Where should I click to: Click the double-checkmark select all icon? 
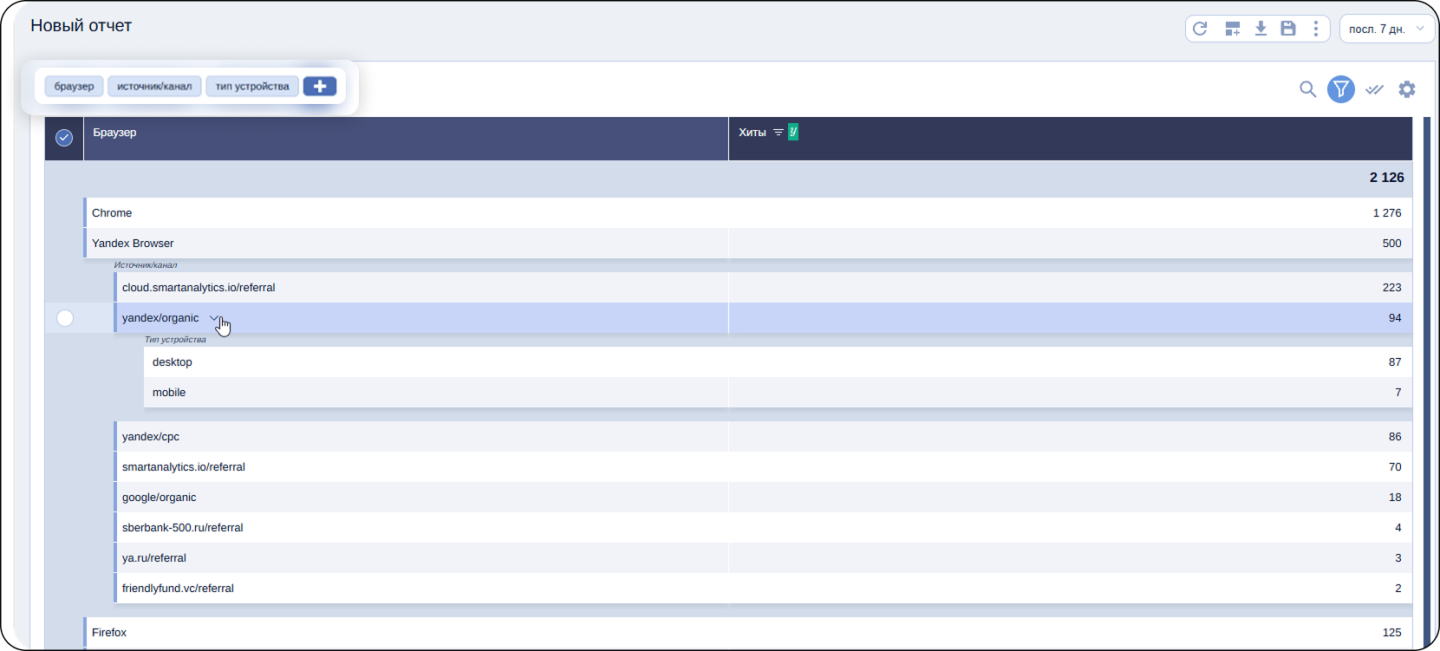coord(1374,89)
